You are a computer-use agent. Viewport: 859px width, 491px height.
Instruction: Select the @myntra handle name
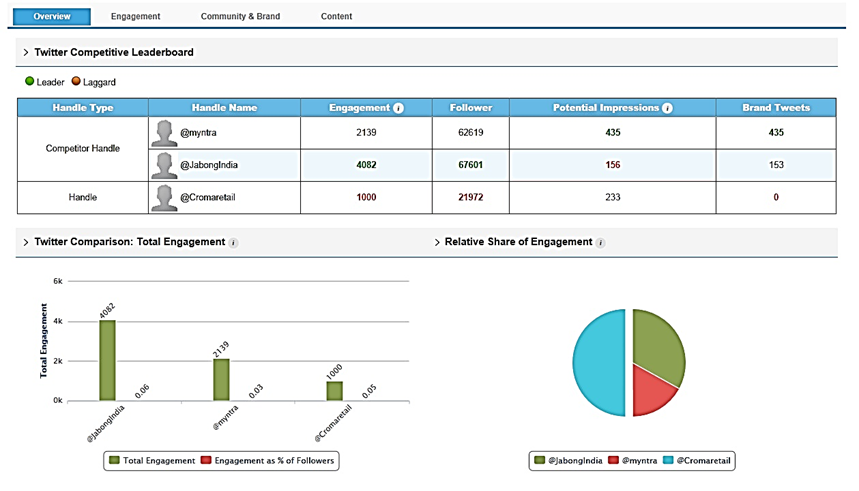(198, 133)
